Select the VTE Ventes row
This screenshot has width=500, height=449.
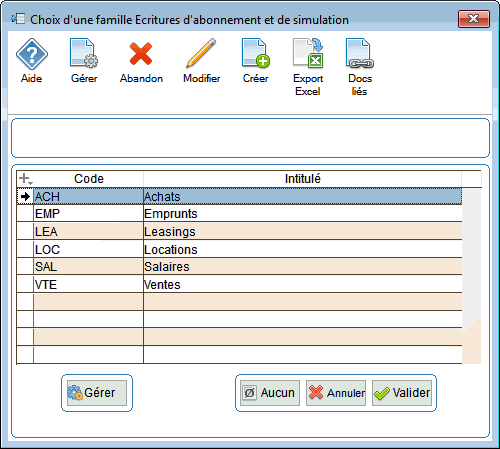[x=239, y=284]
